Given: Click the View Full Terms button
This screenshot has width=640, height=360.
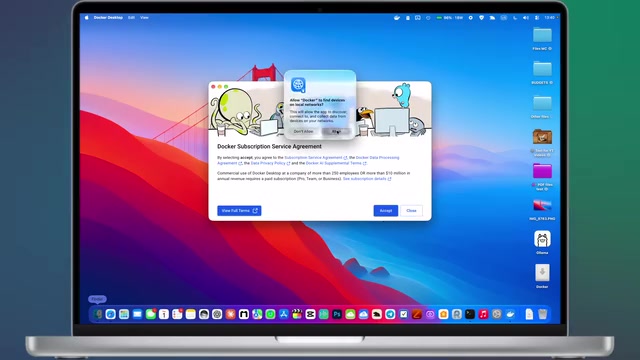Looking at the screenshot, I should (x=239, y=211).
